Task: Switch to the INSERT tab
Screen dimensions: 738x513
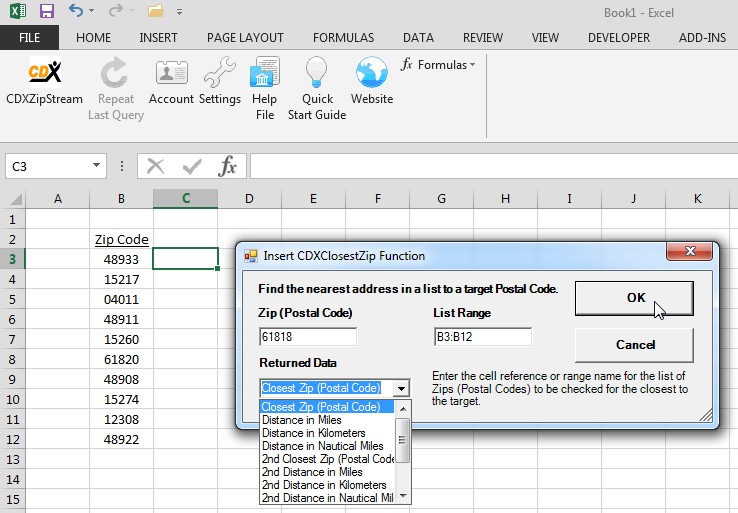Action: [158, 38]
